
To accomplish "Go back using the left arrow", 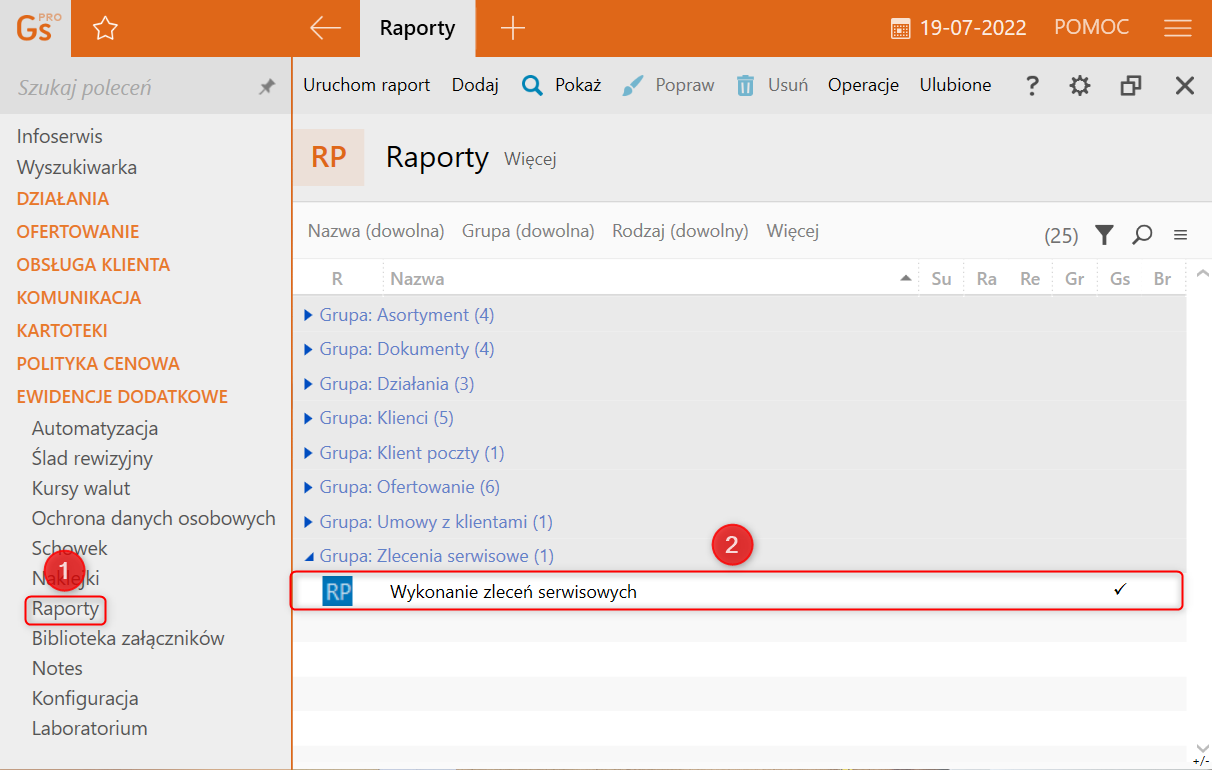I will click(x=325, y=28).
